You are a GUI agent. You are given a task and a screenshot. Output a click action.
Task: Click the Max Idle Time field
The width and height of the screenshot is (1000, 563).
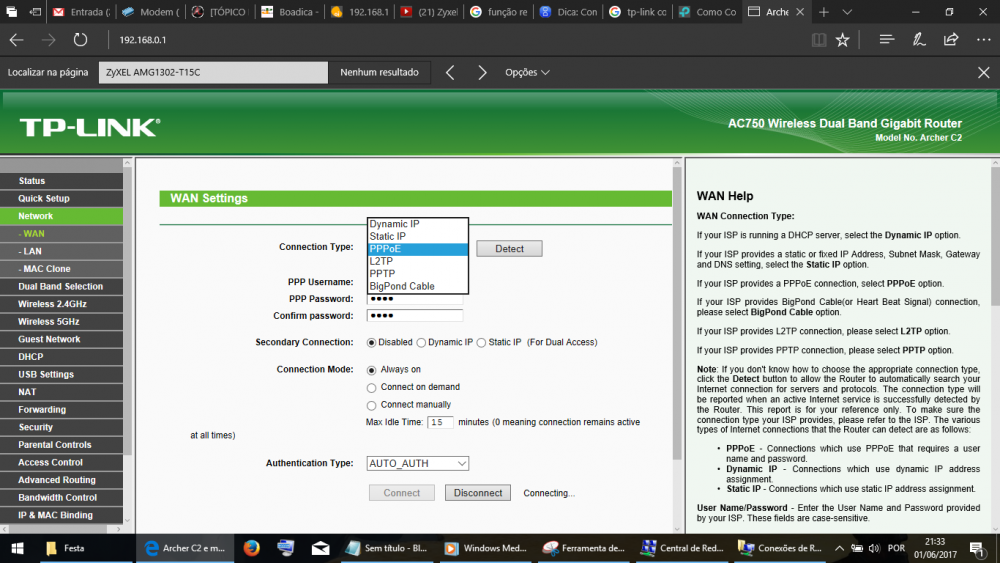tap(440, 423)
